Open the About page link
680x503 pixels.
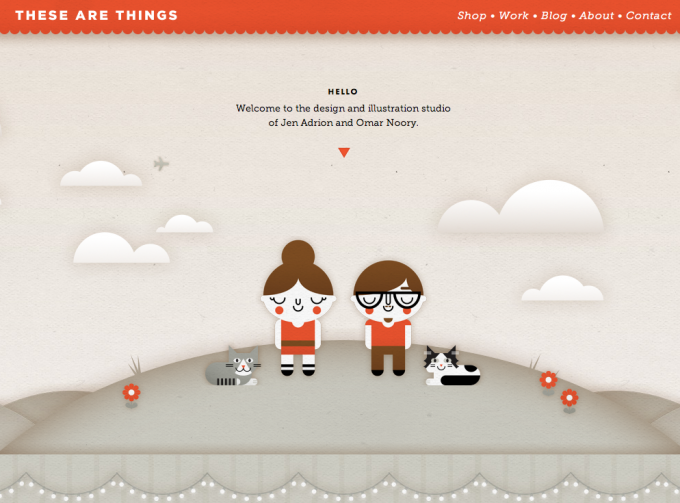coord(596,16)
